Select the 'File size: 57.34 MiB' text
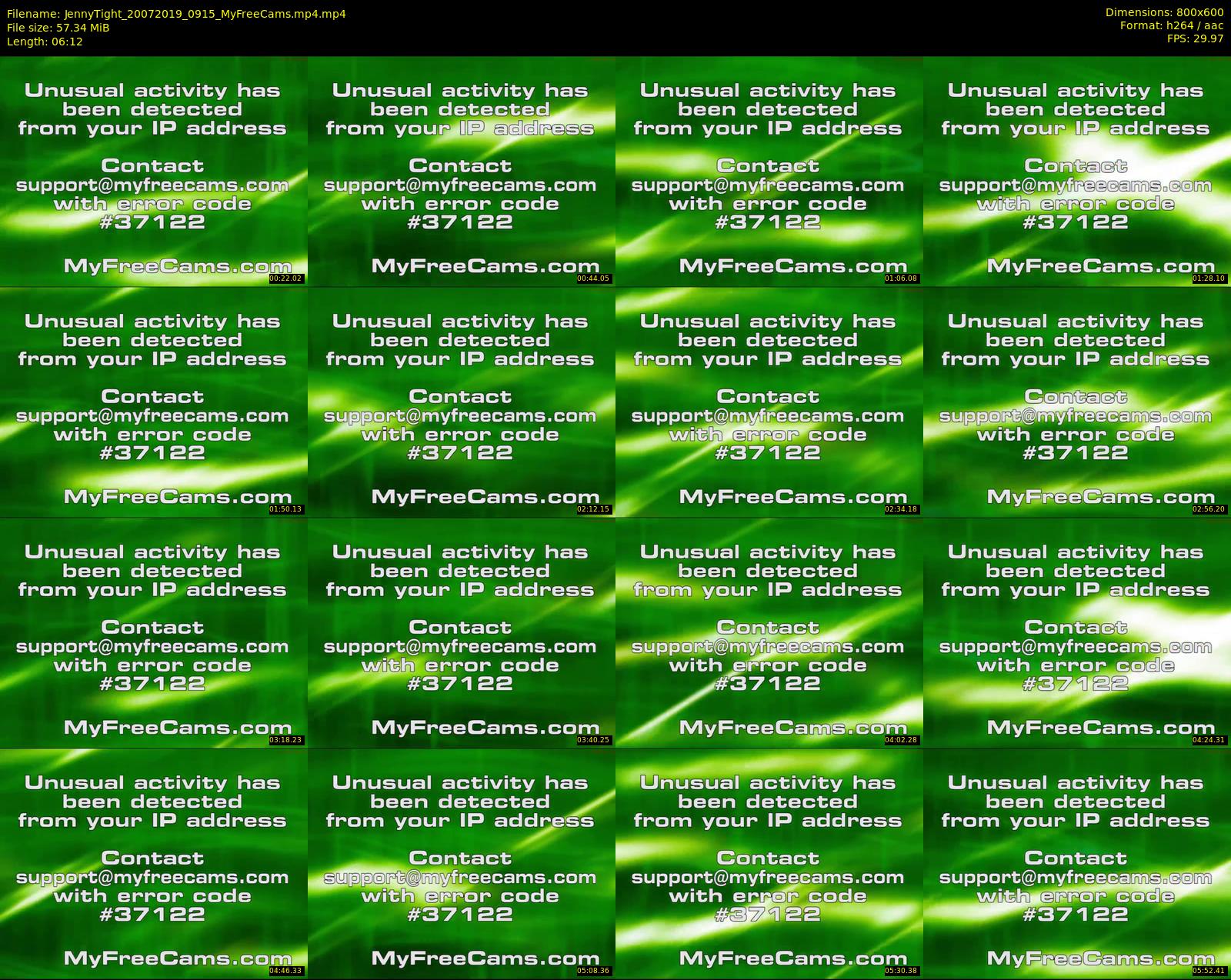The width and height of the screenshot is (1231, 980). pyautogui.click(x=58, y=28)
